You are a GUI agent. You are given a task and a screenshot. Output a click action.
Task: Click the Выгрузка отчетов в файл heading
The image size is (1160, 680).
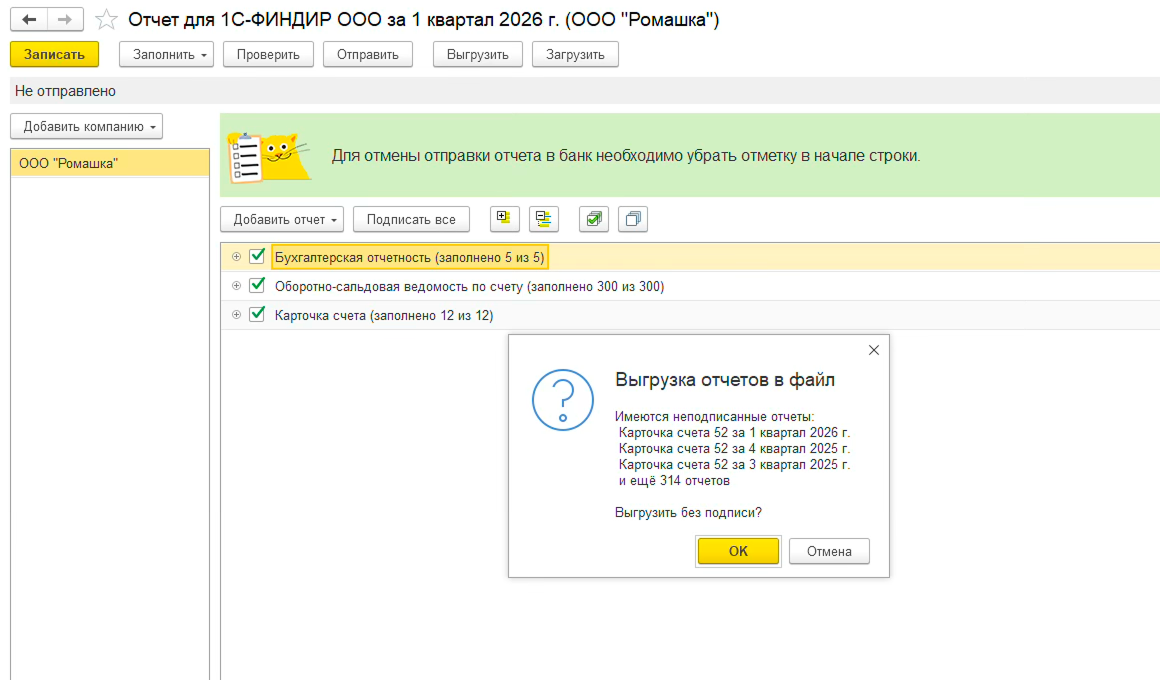(x=725, y=380)
